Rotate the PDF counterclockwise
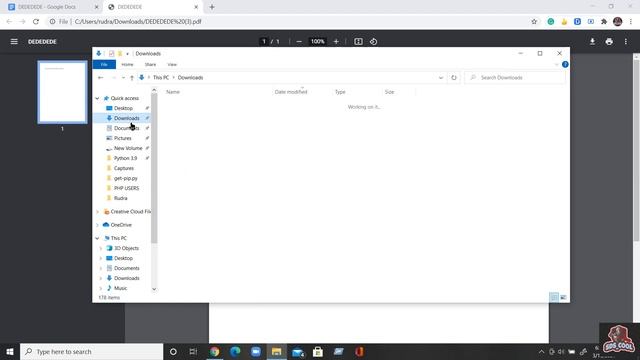Image resolution: width=640 pixels, height=360 pixels. point(373,42)
